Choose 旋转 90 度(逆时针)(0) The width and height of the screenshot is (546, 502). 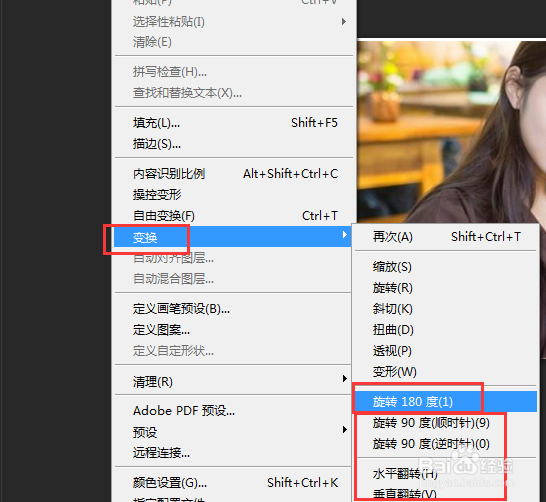(445, 444)
